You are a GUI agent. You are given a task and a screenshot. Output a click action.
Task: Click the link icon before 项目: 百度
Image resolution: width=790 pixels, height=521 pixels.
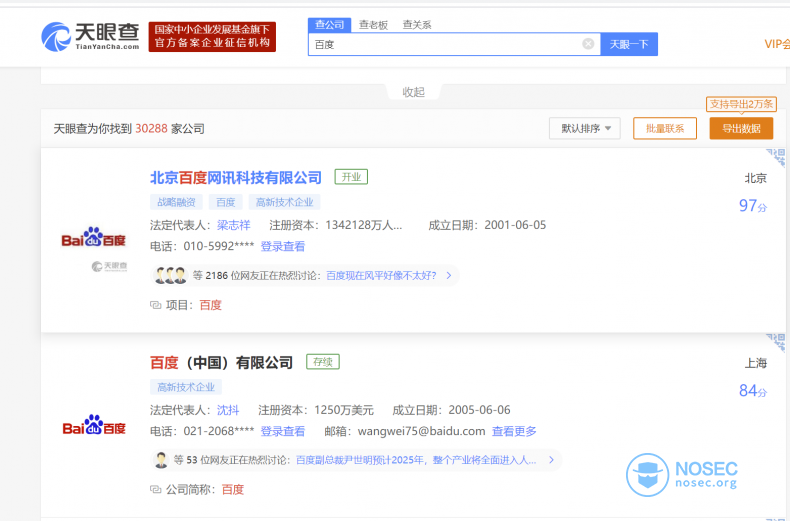point(156,305)
